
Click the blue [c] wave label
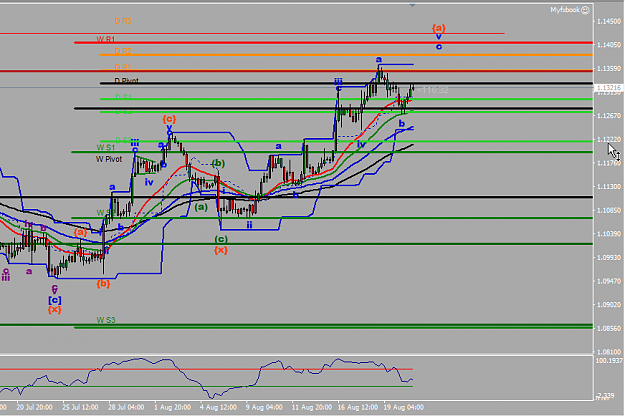coord(55,300)
